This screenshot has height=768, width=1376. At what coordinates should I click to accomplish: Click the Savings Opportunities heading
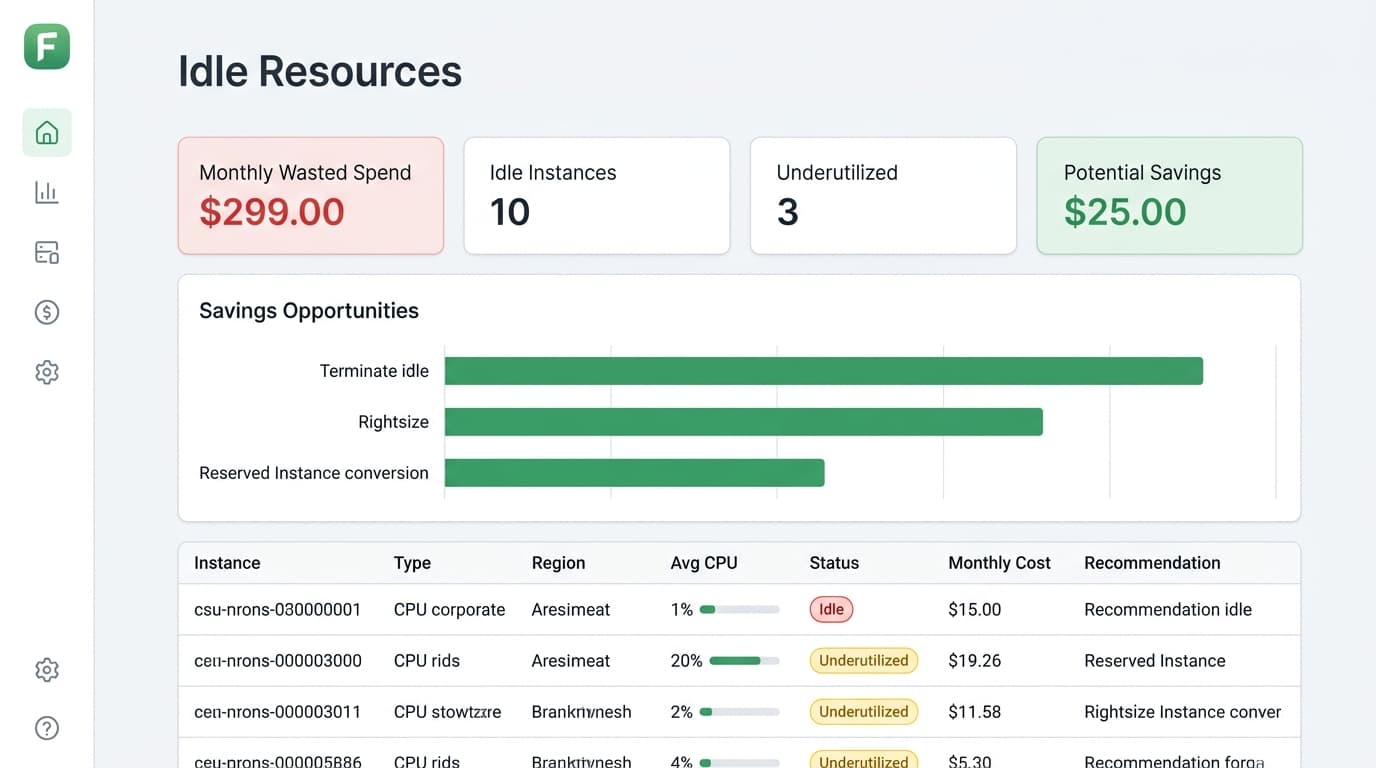pyautogui.click(x=309, y=311)
